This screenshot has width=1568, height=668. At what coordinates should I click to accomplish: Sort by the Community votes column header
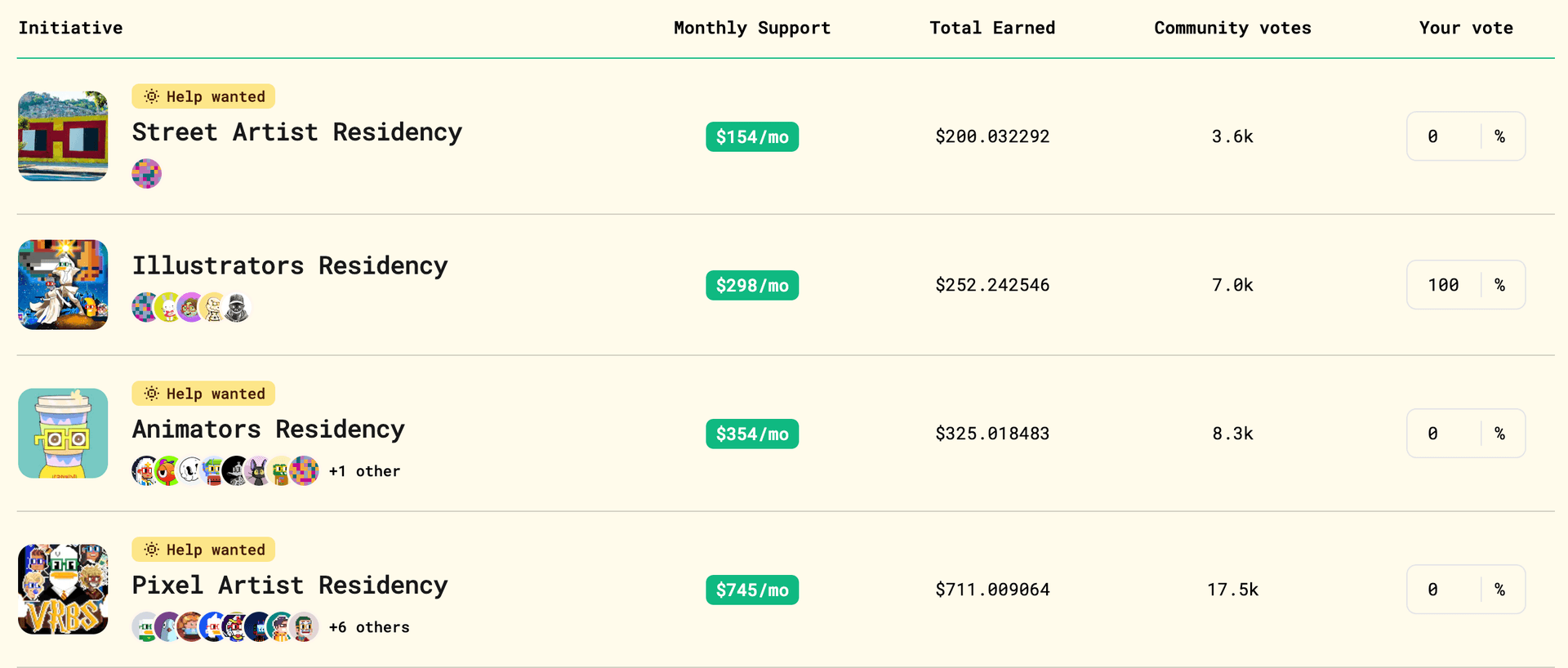(1232, 28)
